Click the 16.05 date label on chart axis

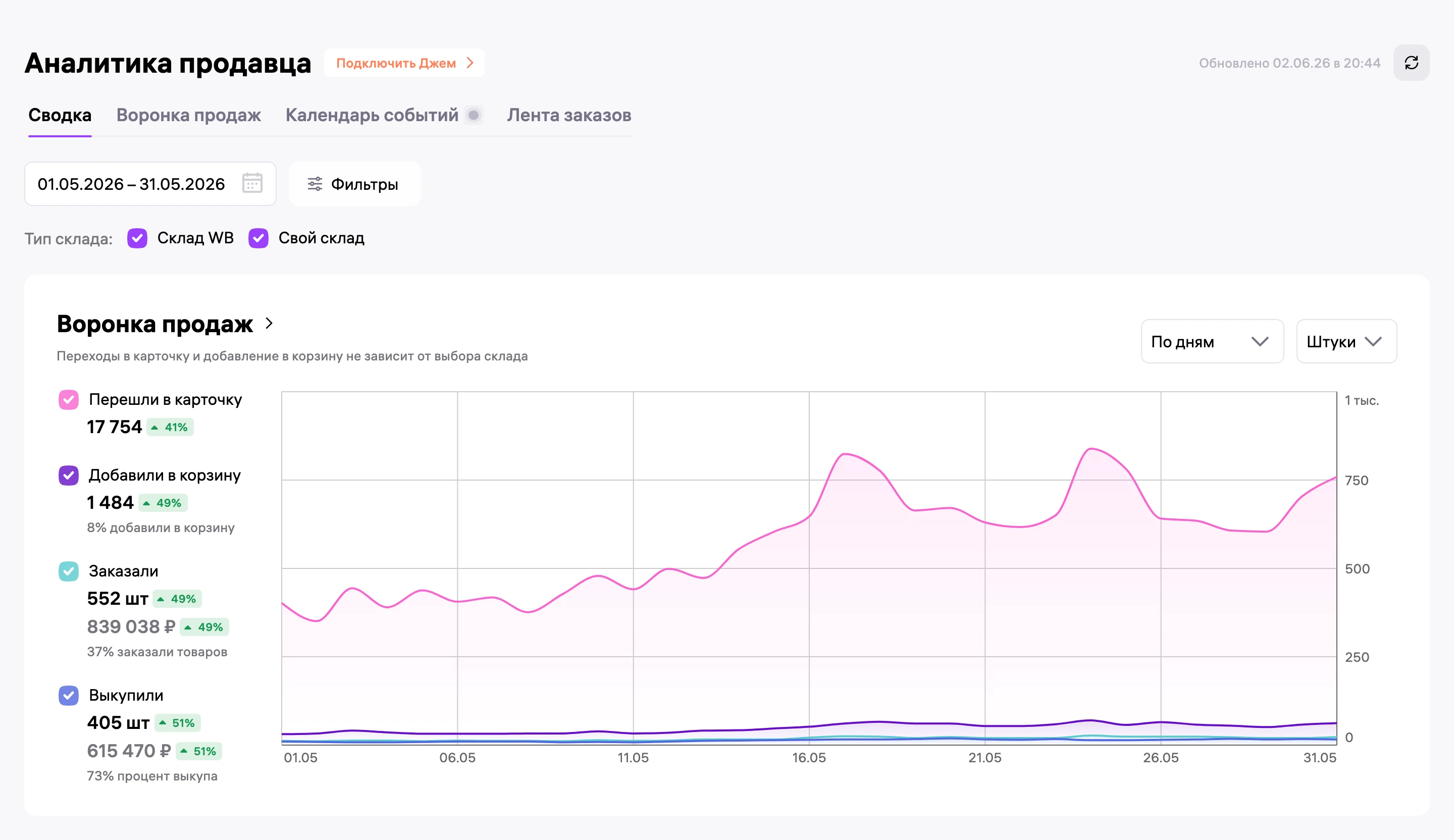click(x=809, y=758)
